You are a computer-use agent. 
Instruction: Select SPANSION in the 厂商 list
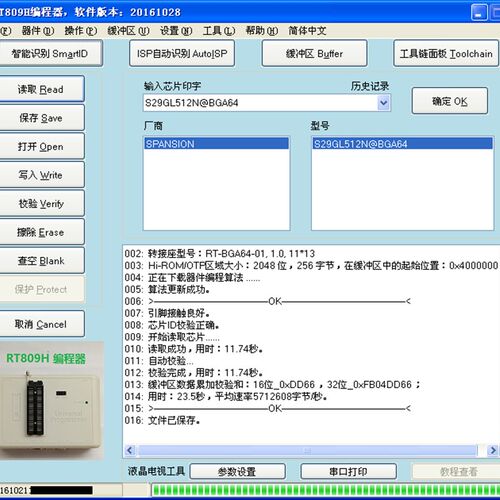(x=216, y=144)
